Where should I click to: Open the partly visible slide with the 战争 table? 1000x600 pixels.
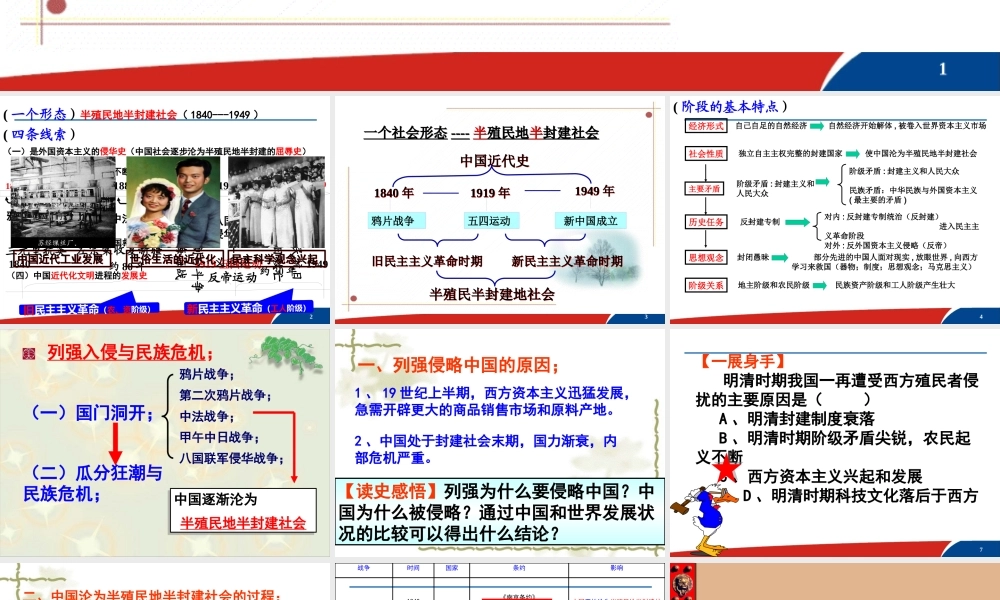pyautogui.click(x=499, y=581)
